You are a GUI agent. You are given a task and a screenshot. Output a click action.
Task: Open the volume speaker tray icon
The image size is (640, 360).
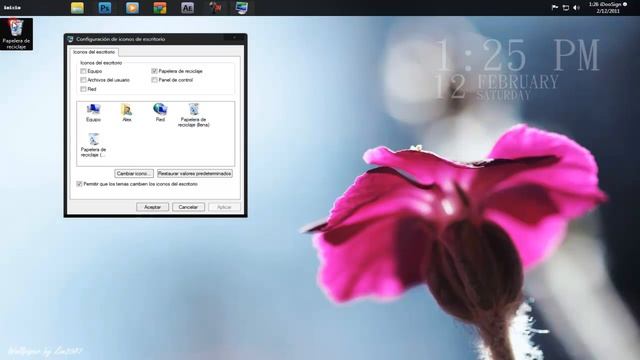click(x=576, y=7)
